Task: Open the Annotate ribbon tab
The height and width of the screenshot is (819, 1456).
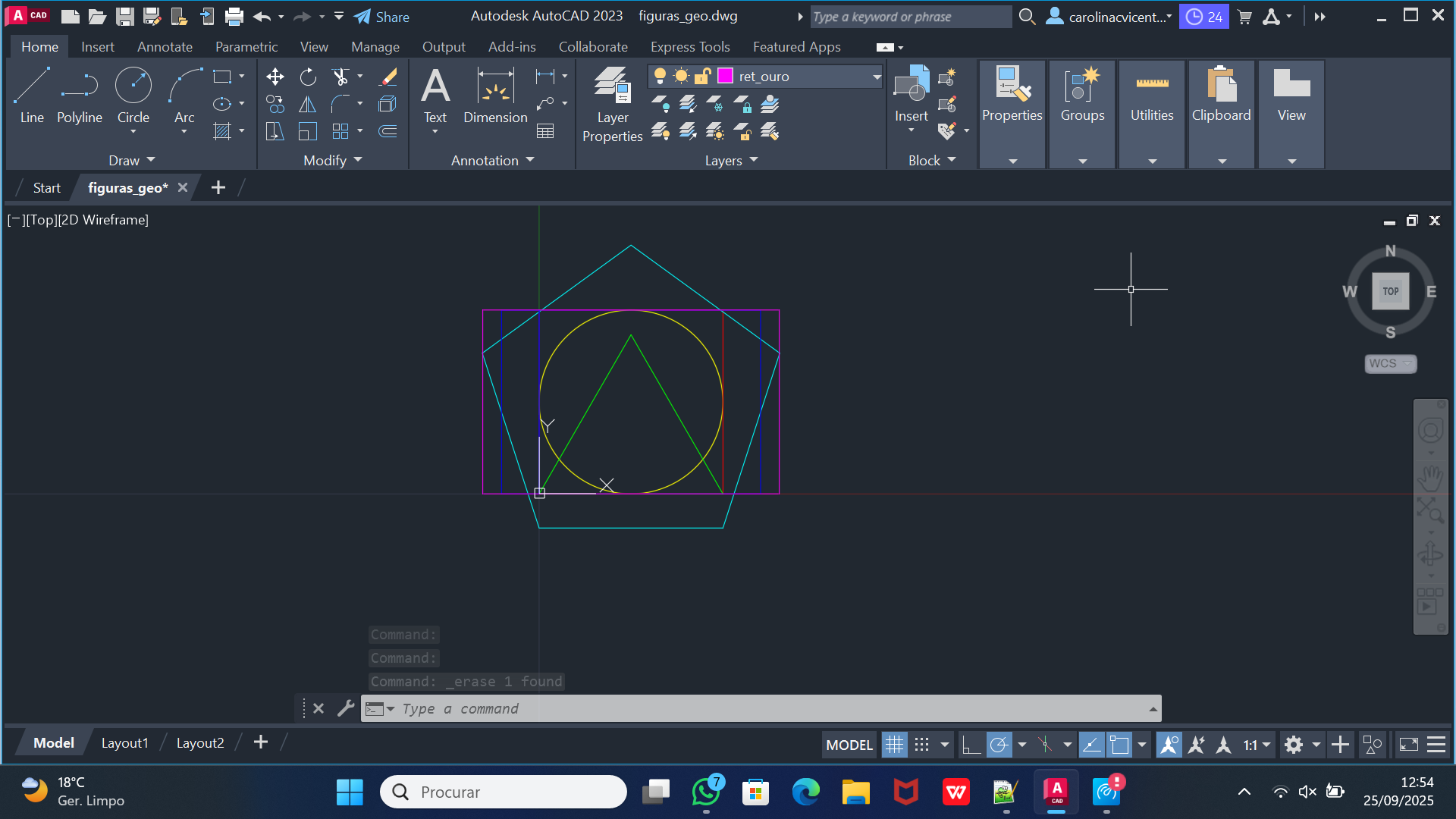Action: [165, 47]
